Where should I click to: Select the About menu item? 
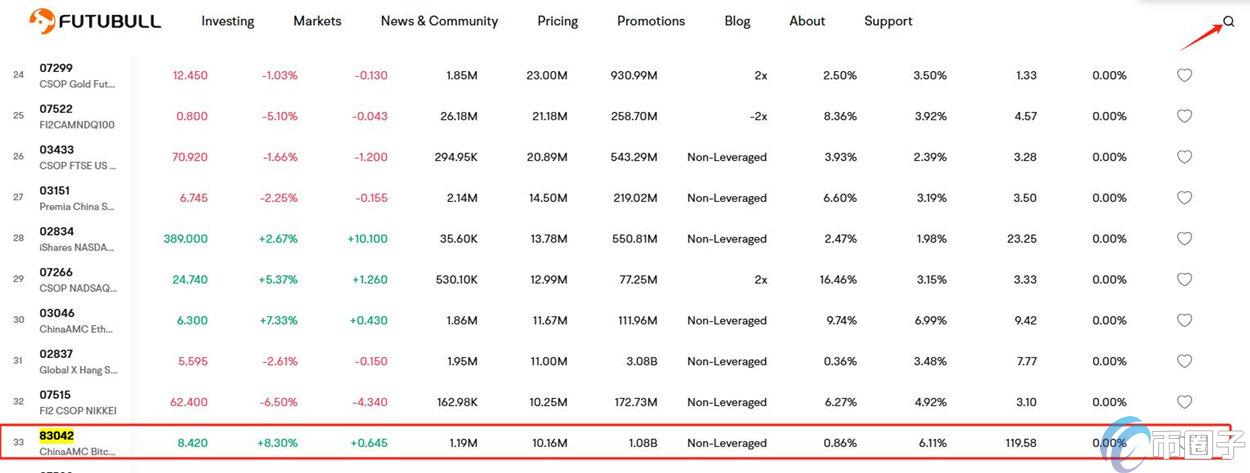[x=807, y=21]
